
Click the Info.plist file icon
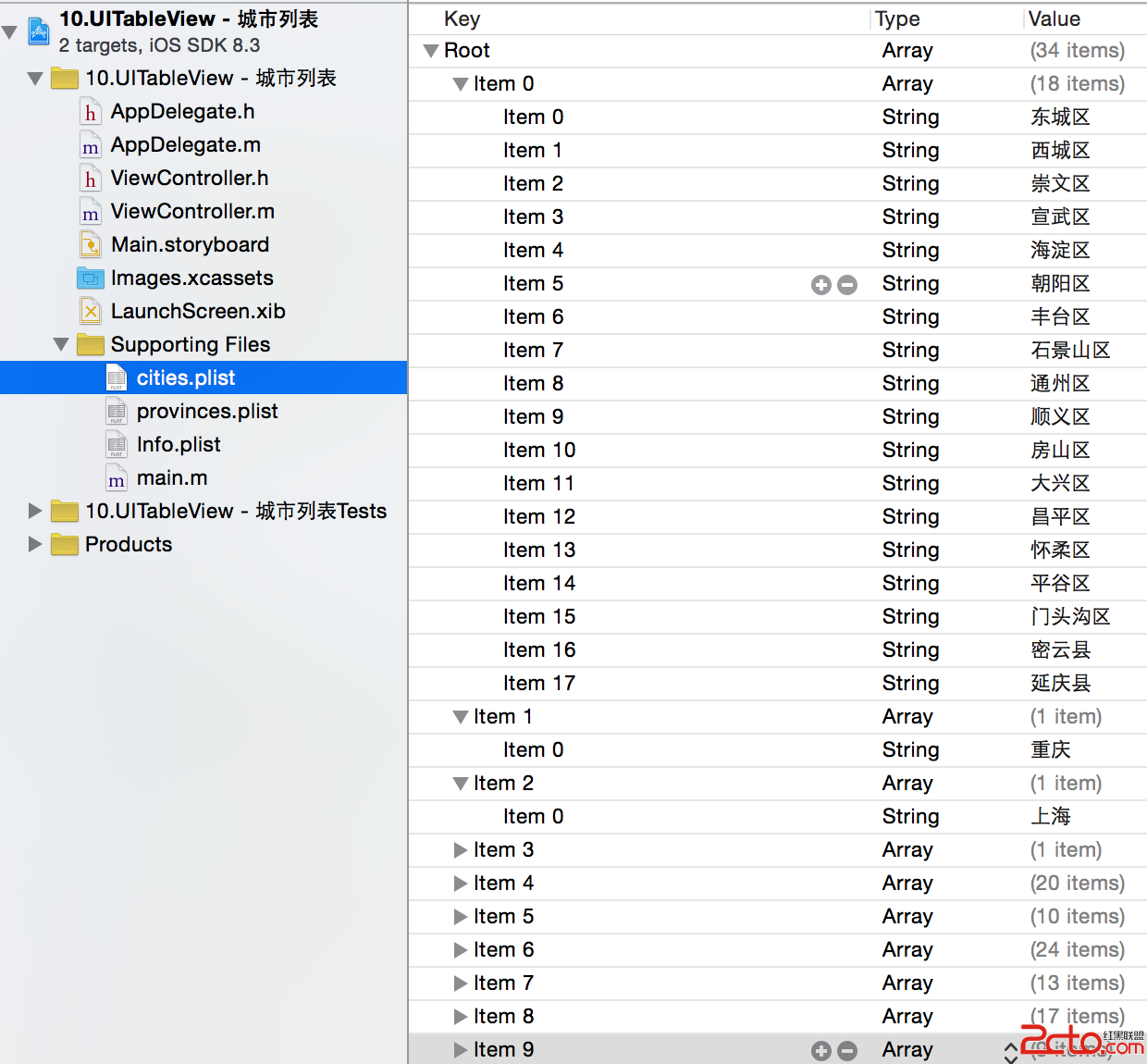(x=117, y=445)
